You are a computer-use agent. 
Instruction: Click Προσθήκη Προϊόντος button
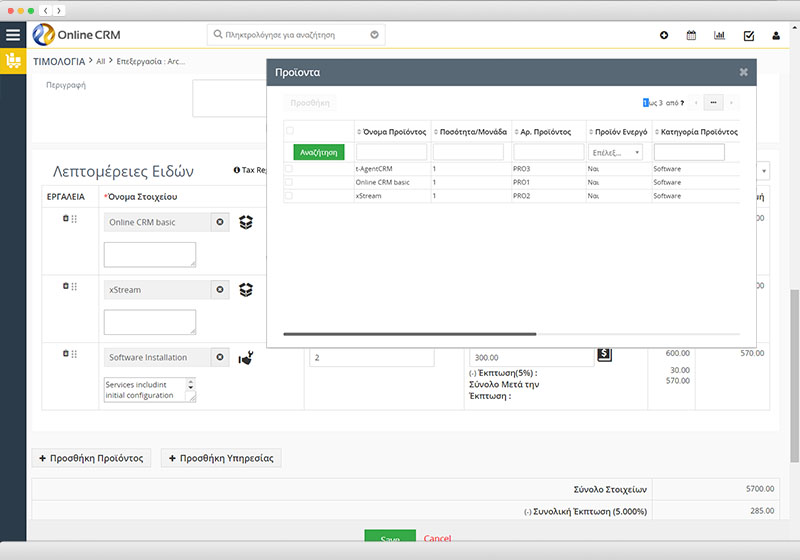coord(91,458)
